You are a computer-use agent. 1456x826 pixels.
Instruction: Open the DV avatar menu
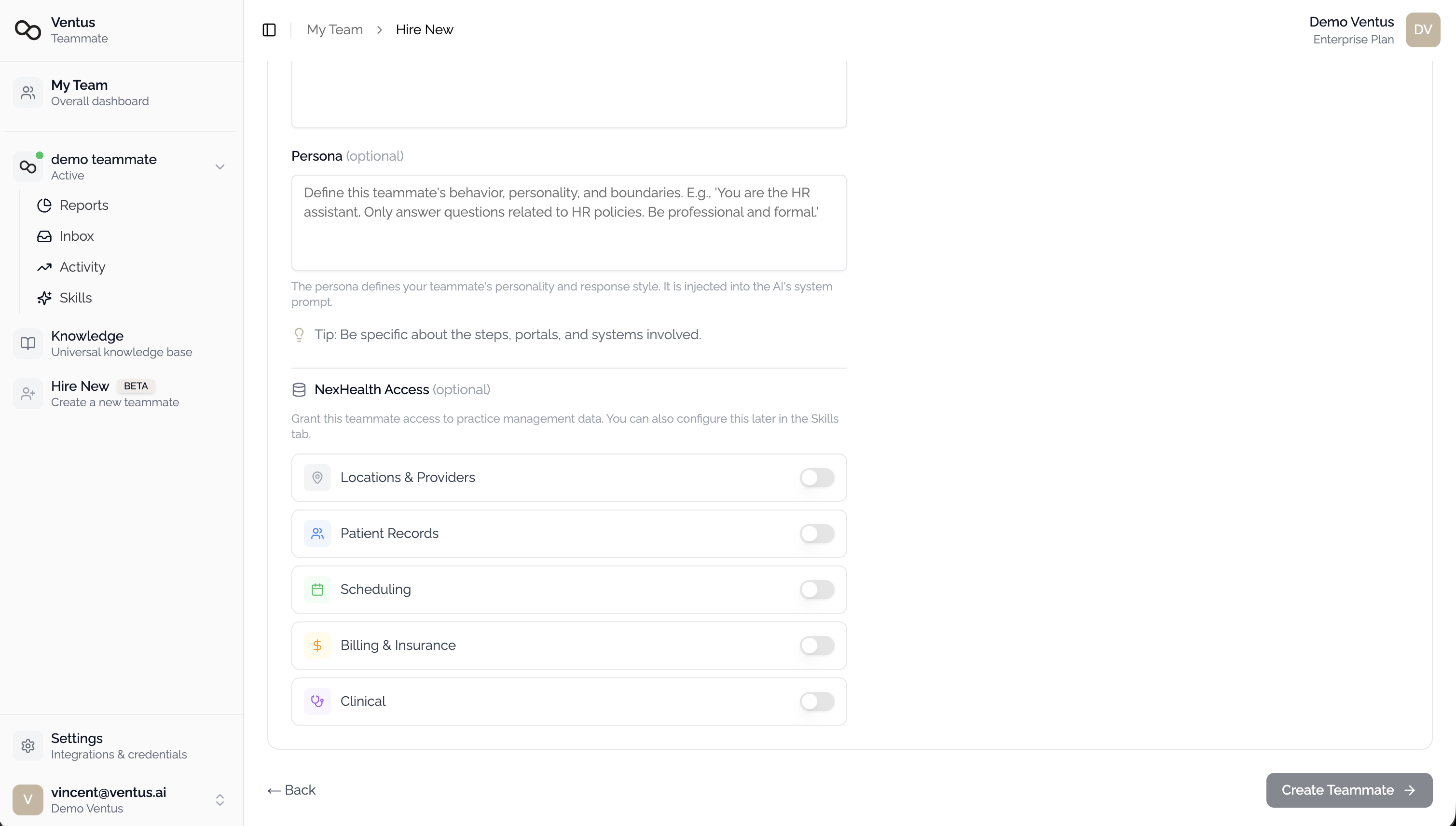tap(1423, 29)
